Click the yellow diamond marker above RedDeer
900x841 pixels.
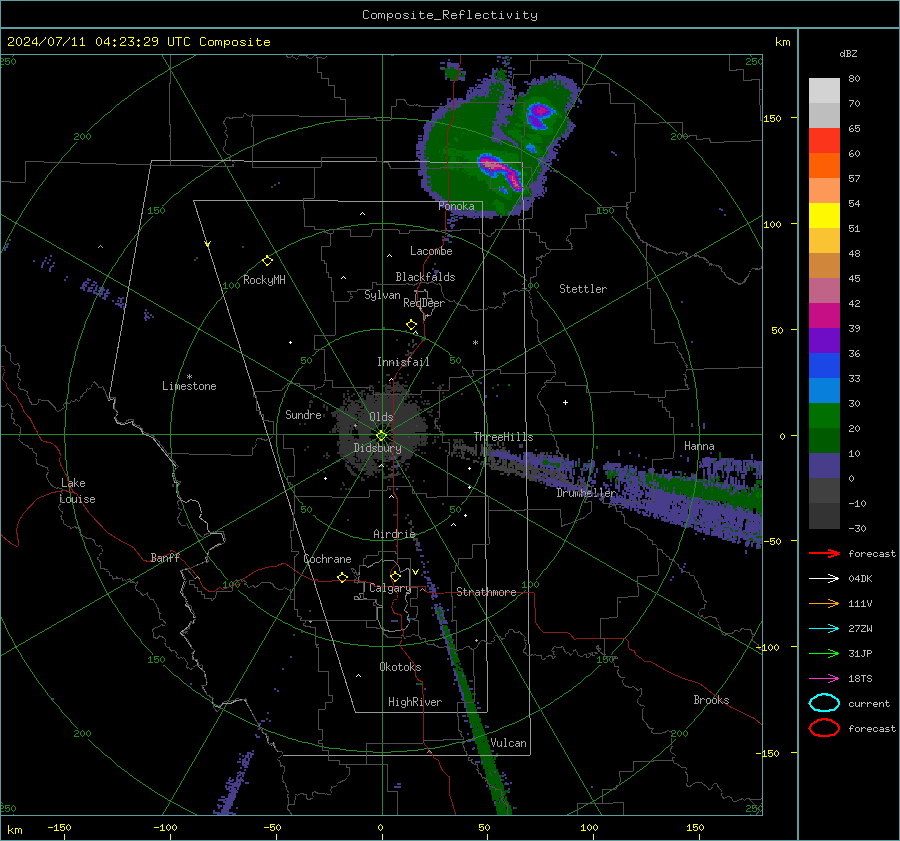[411, 325]
